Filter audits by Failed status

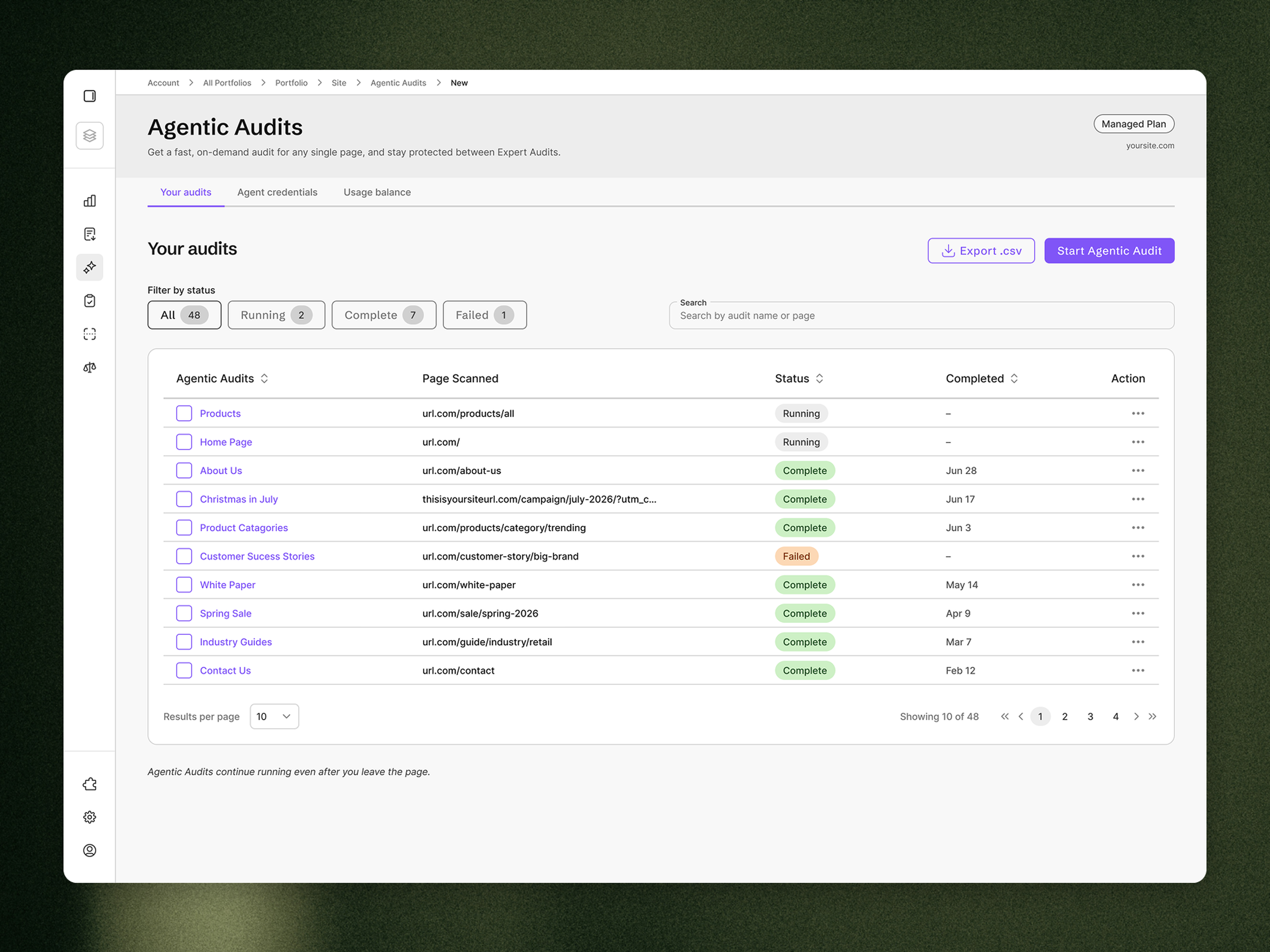pyautogui.click(x=485, y=315)
